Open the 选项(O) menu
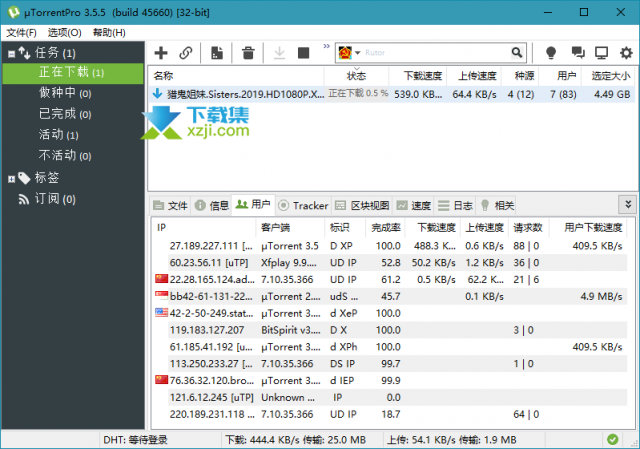 (x=64, y=33)
